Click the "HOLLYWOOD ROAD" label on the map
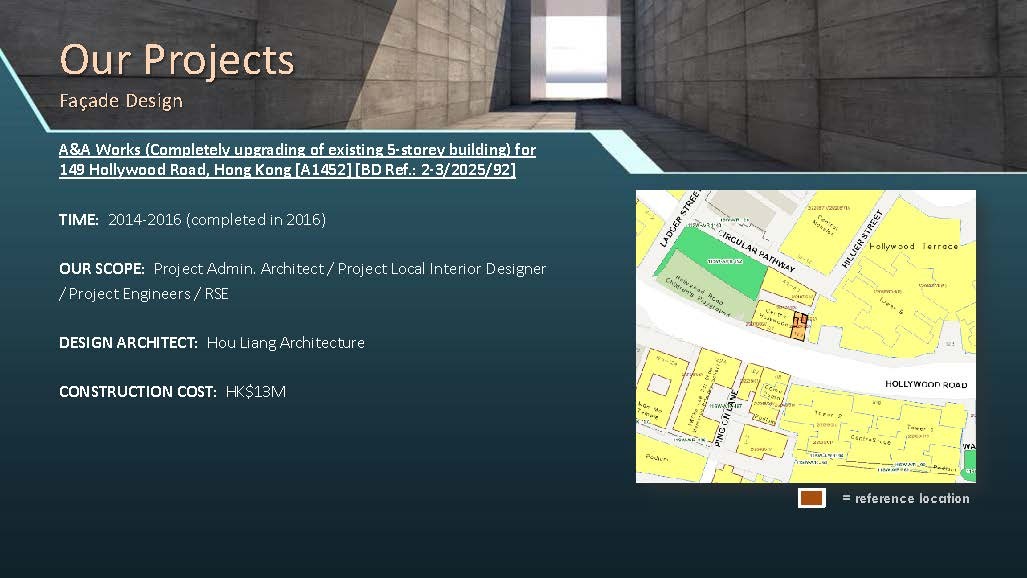The image size is (1027, 578). click(x=925, y=384)
